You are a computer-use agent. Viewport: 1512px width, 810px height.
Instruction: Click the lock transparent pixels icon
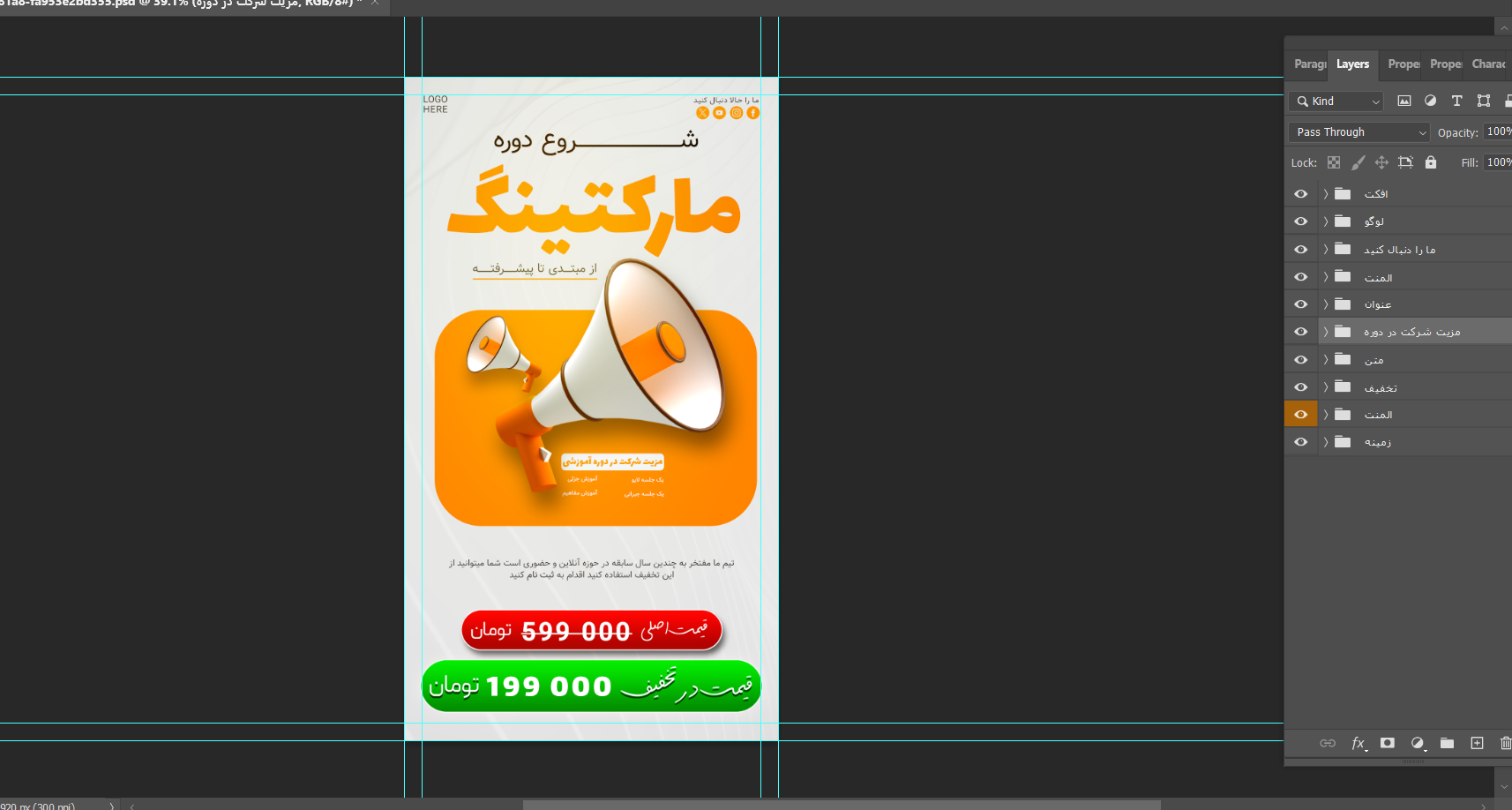1334,162
